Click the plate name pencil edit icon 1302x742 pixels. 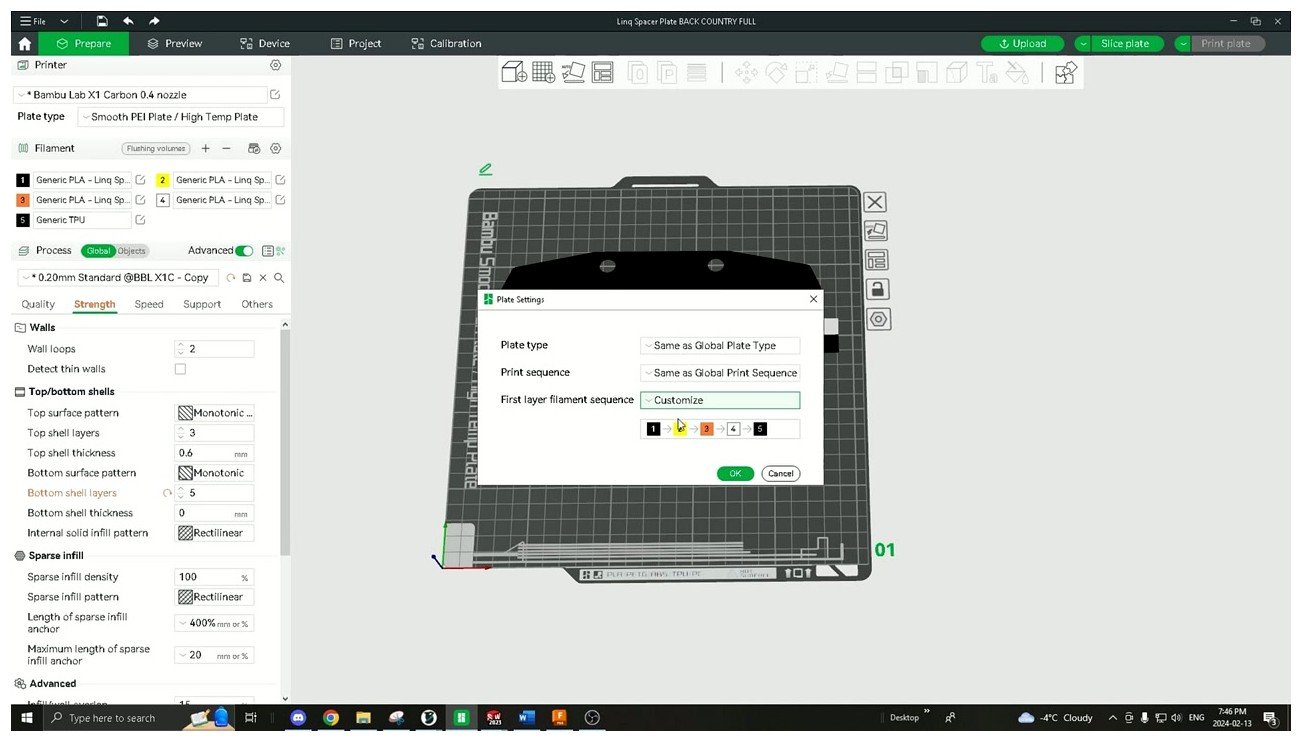pyautogui.click(x=485, y=170)
